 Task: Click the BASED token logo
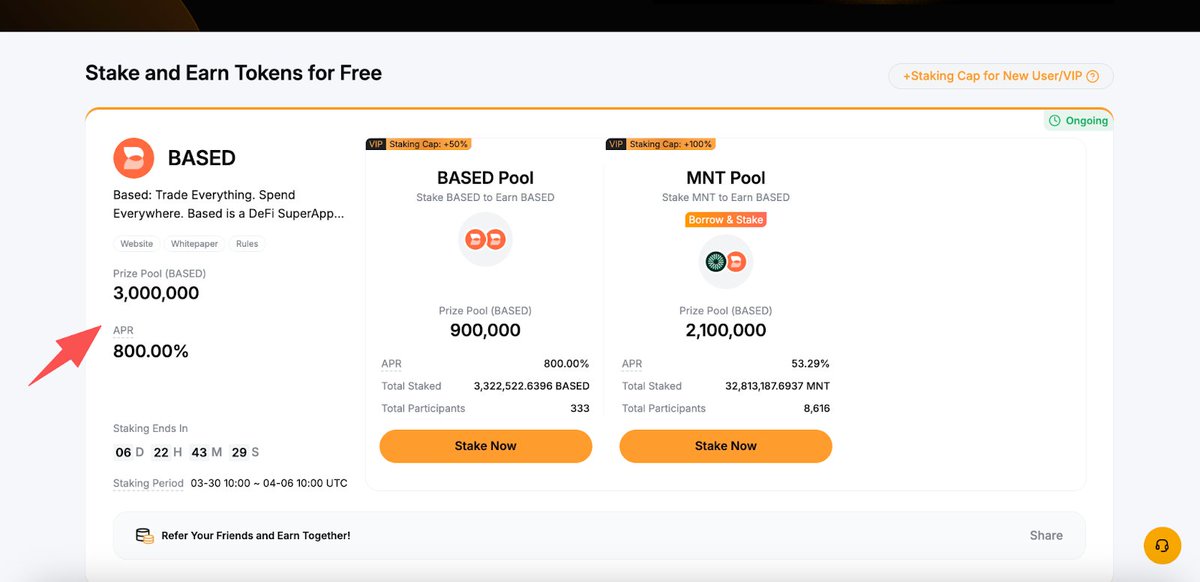133,158
